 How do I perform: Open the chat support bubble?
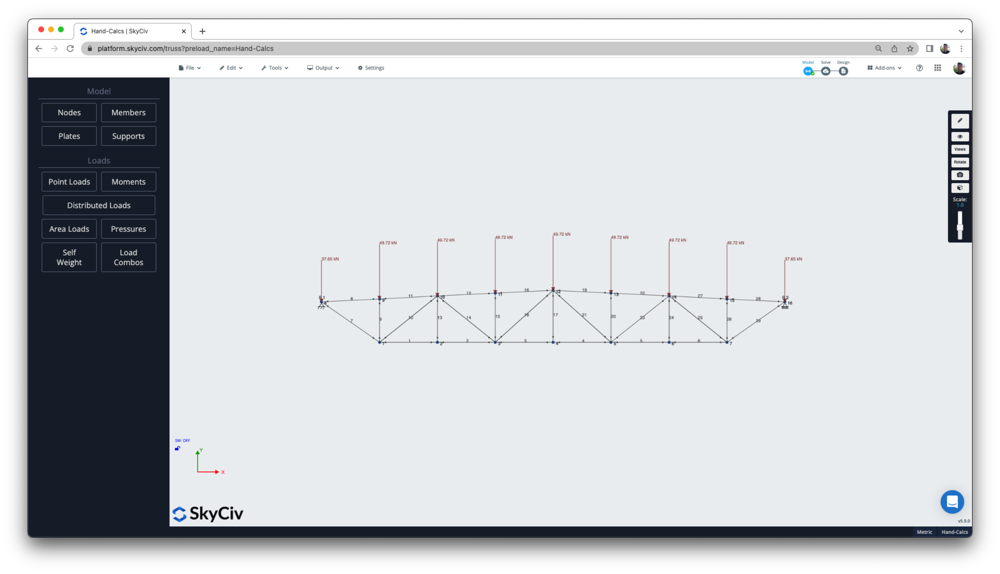click(952, 501)
